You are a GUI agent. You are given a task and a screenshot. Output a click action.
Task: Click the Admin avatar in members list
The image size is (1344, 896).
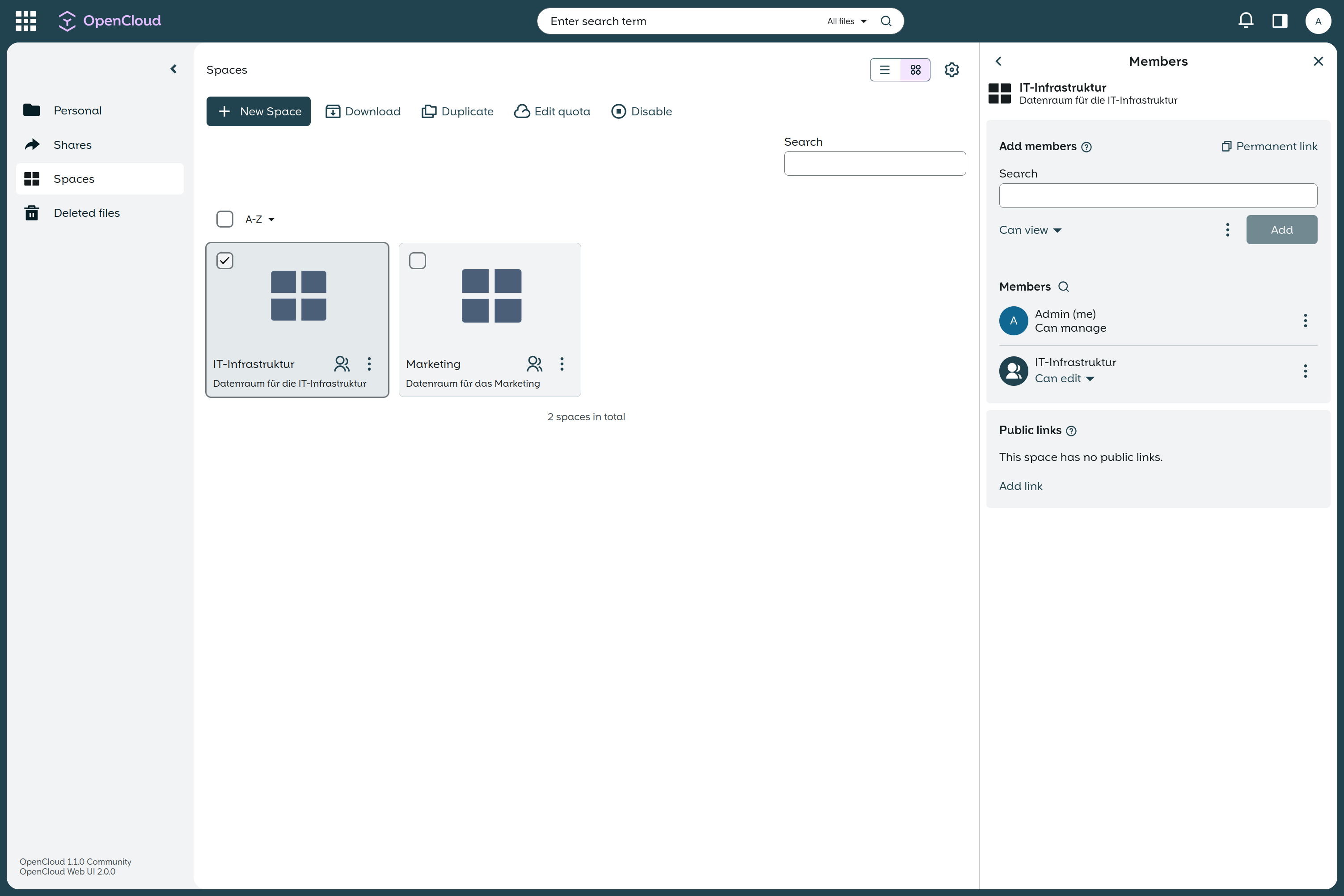coord(1014,321)
